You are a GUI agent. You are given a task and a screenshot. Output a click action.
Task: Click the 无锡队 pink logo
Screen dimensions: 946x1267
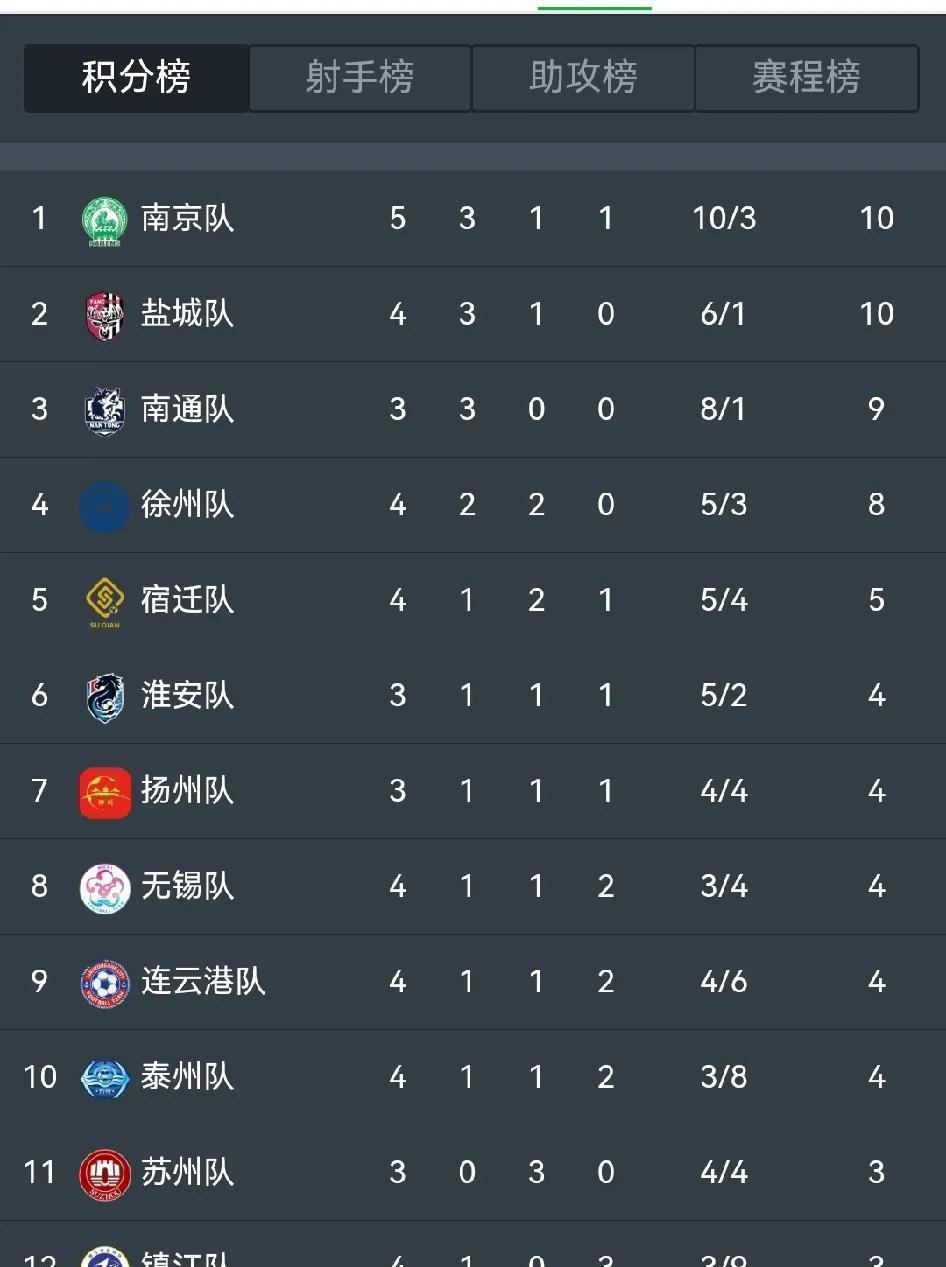105,888
